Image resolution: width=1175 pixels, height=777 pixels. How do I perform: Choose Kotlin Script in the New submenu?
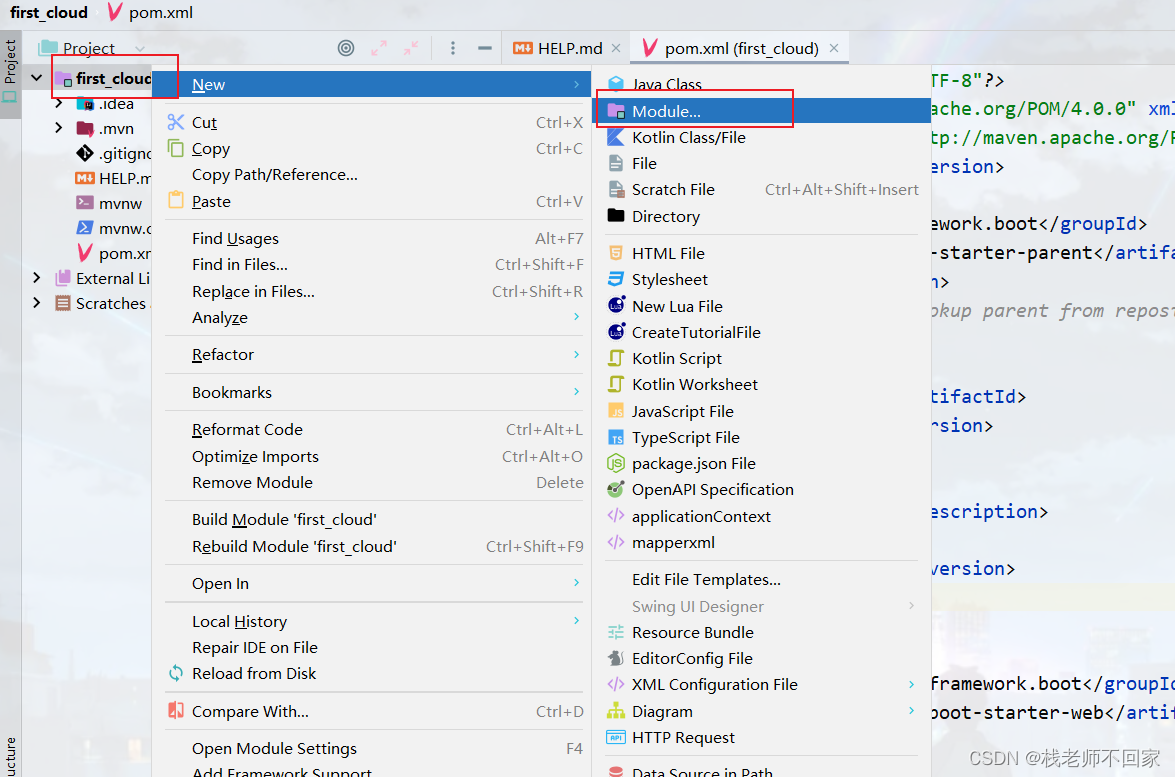(762, 358)
